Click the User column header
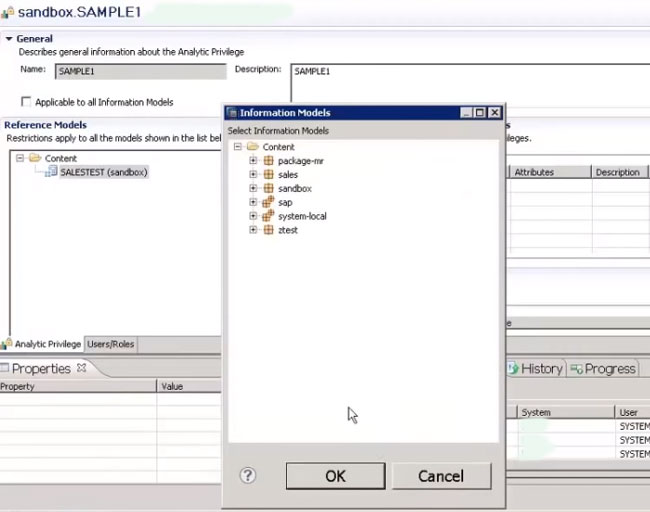The height and width of the screenshot is (512, 650). tap(632, 413)
